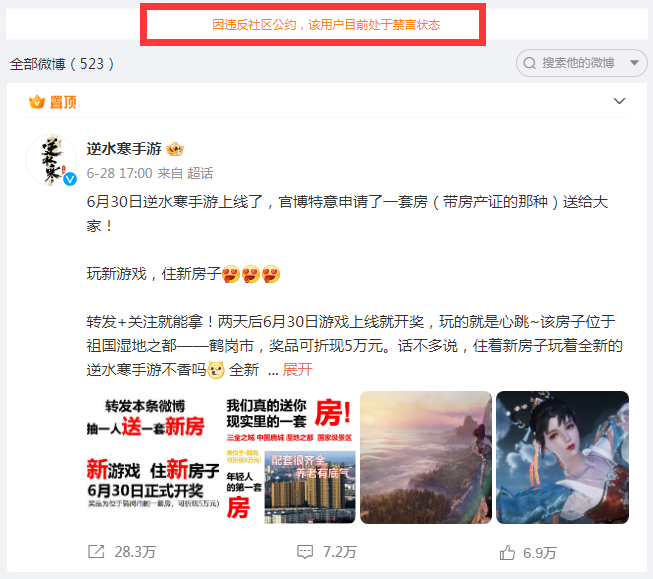653x579 pixels.
Task: Open the pinned post options chevron
Action: 619,101
